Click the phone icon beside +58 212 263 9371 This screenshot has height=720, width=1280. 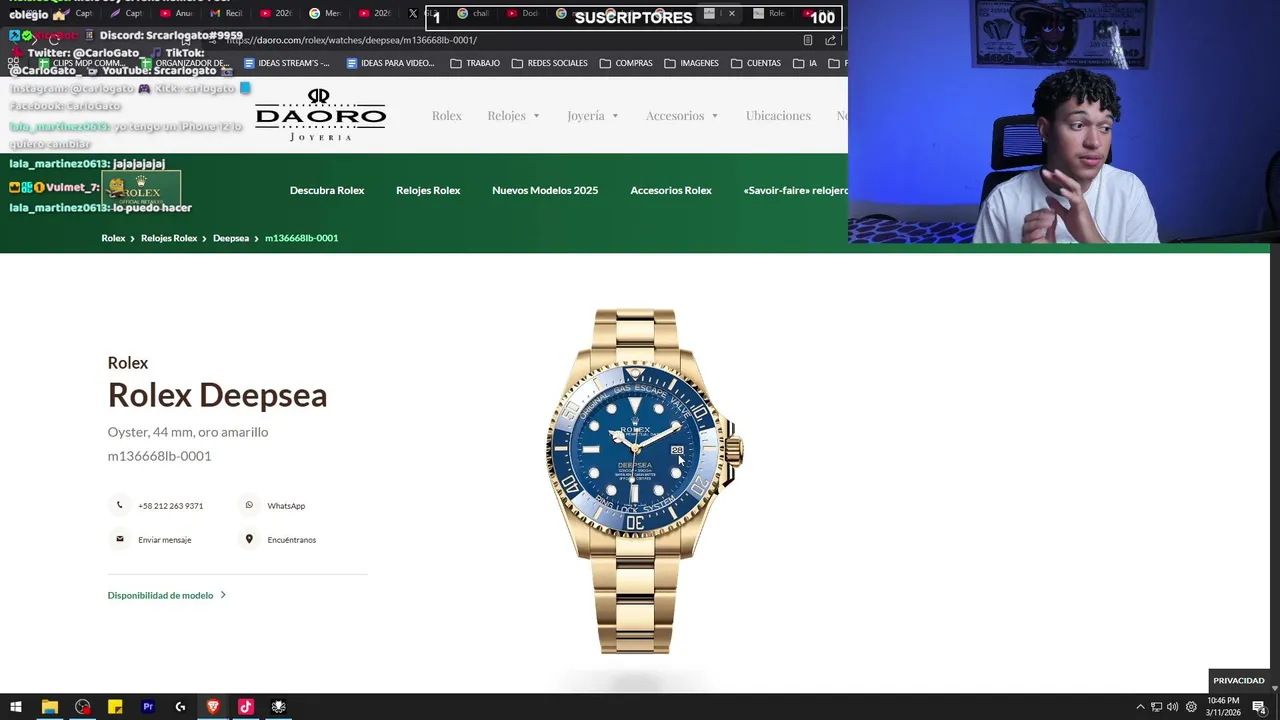coord(120,506)
